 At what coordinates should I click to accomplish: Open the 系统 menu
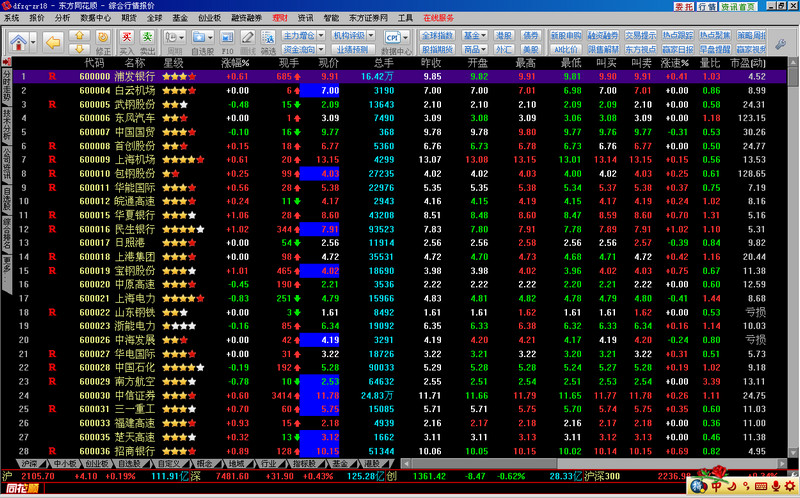pyautogui.click(x=11, y=18)
